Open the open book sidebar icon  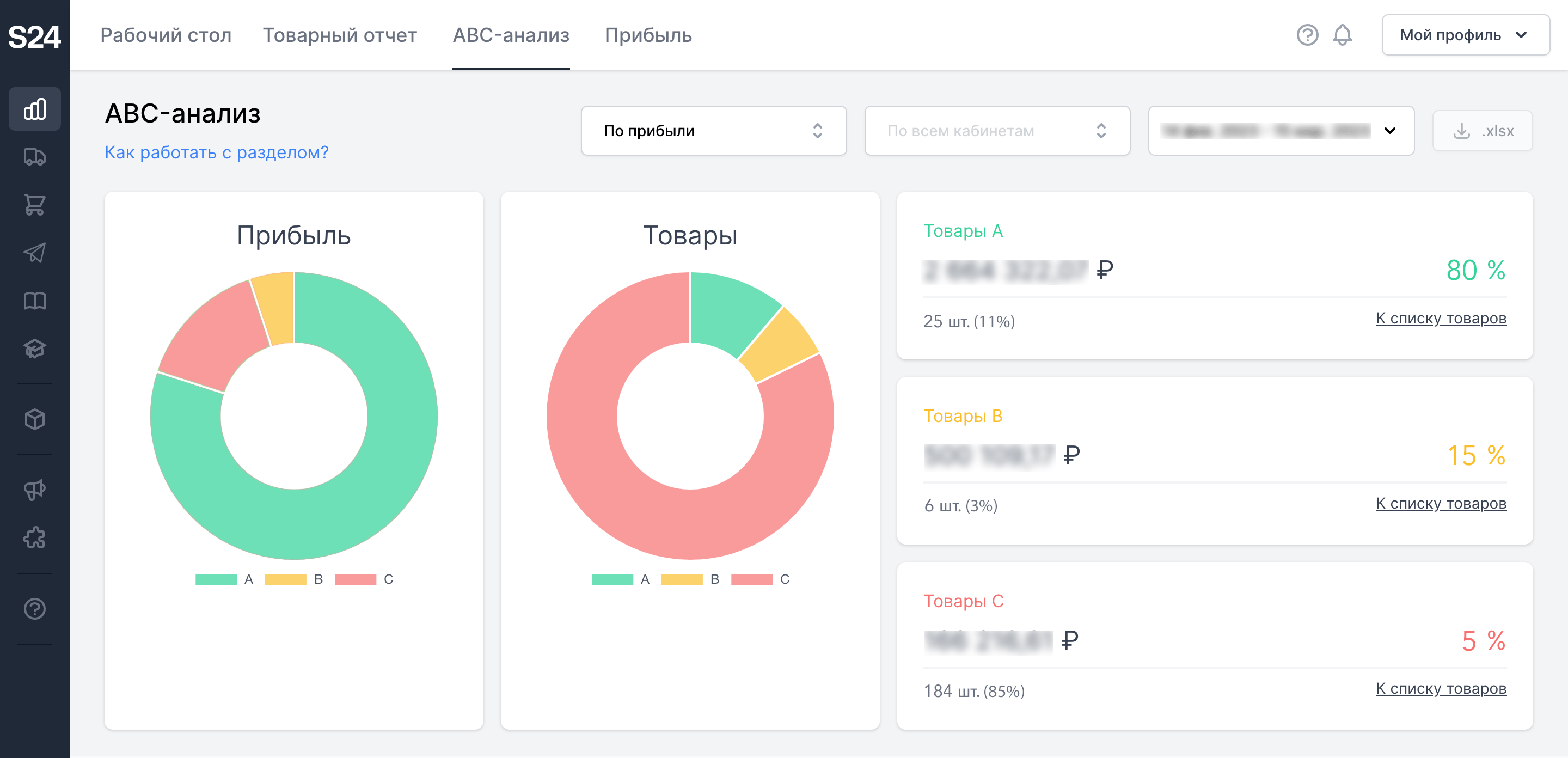pyautogui.click(x=35, y=301)
